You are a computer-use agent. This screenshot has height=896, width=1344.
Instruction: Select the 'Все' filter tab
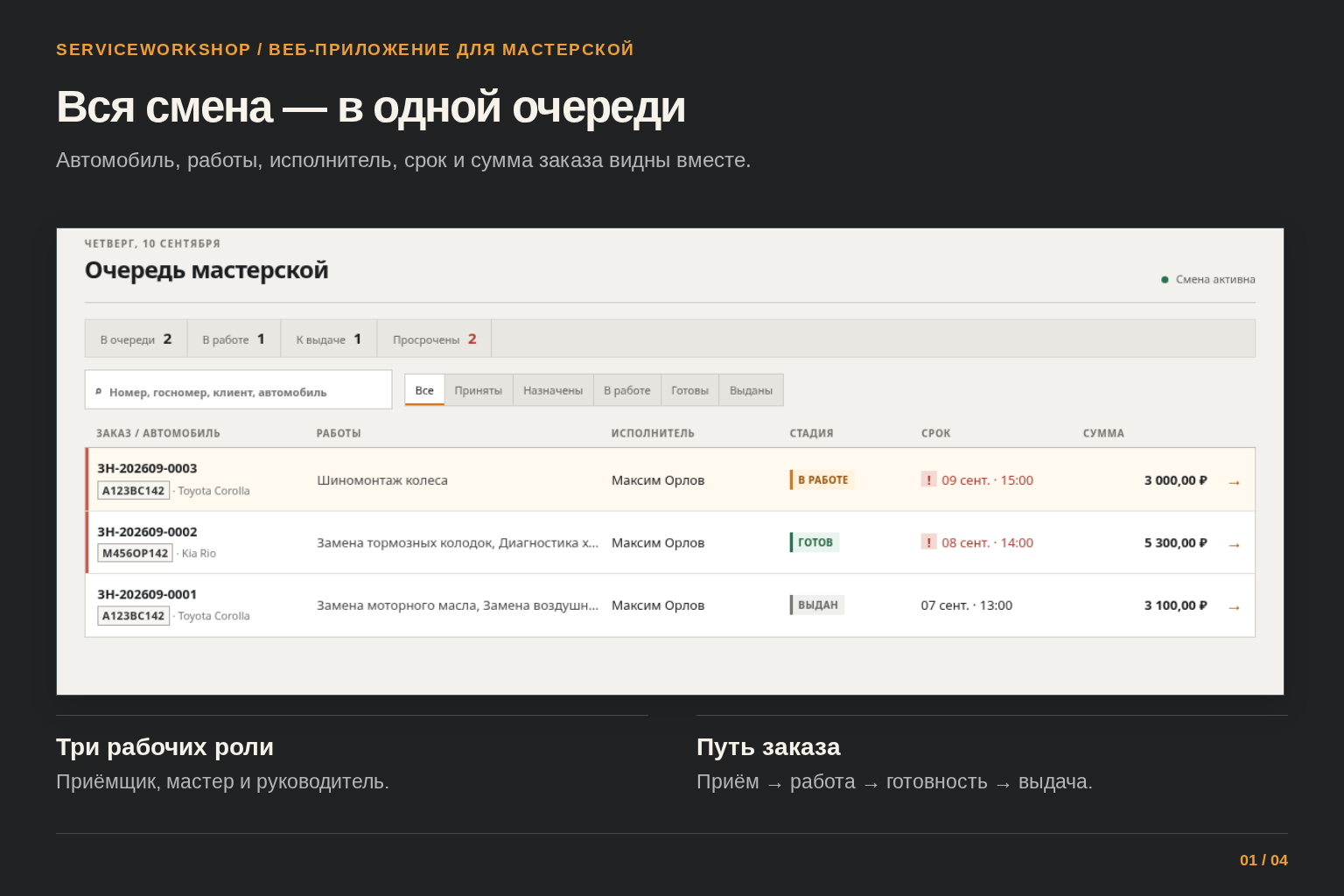tap(424, 390)
